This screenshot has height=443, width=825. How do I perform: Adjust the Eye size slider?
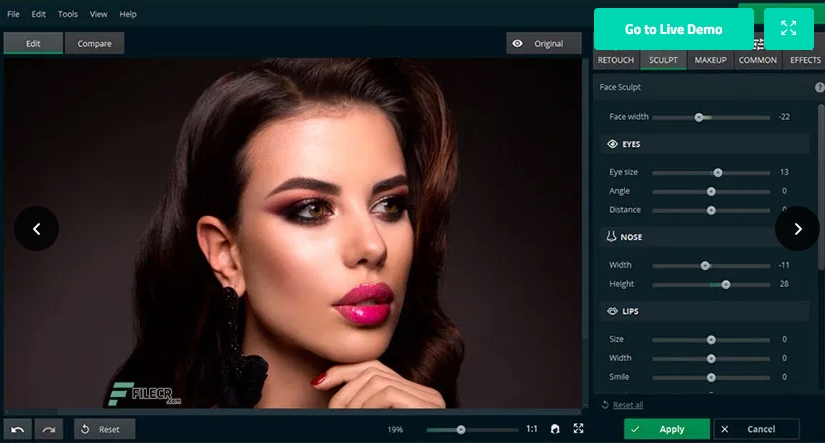[x=711, y=173]
